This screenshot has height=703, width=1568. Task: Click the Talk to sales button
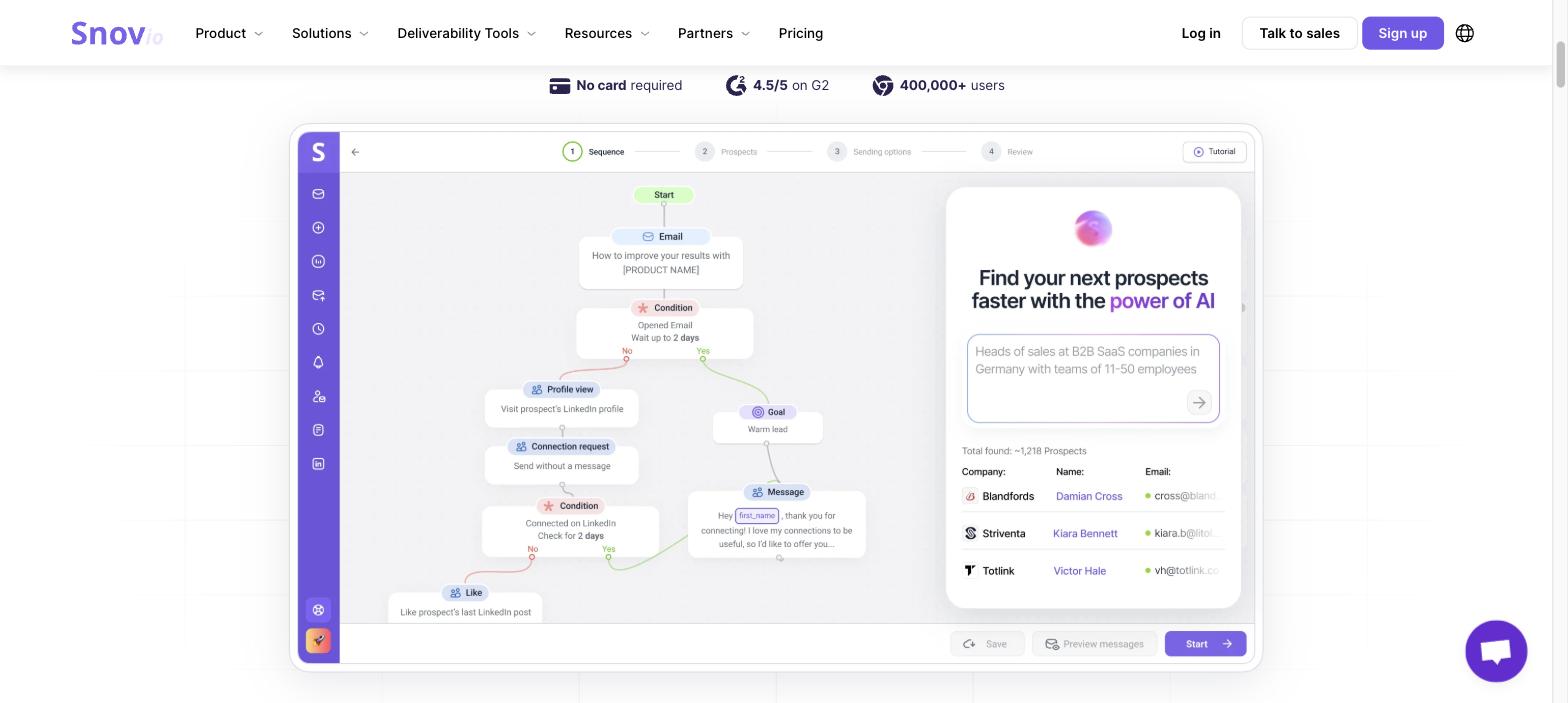pos(1299,33)
